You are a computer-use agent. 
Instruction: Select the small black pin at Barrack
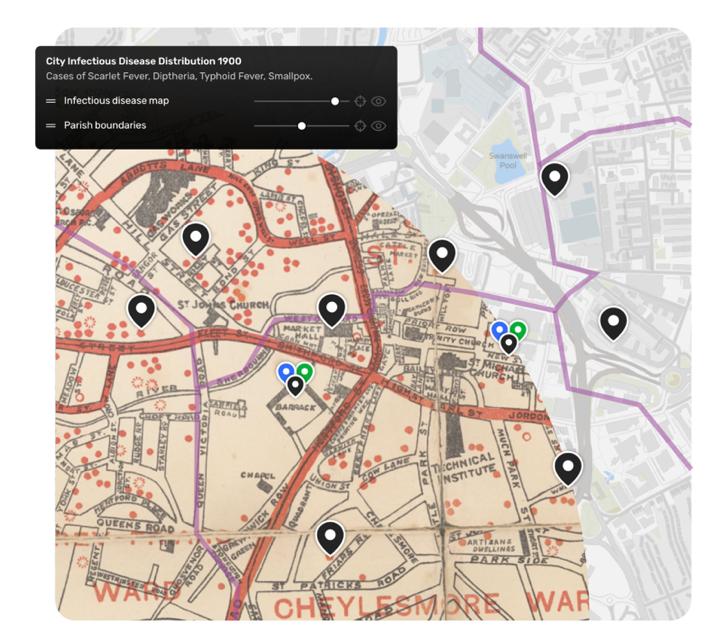coord(295,386)
